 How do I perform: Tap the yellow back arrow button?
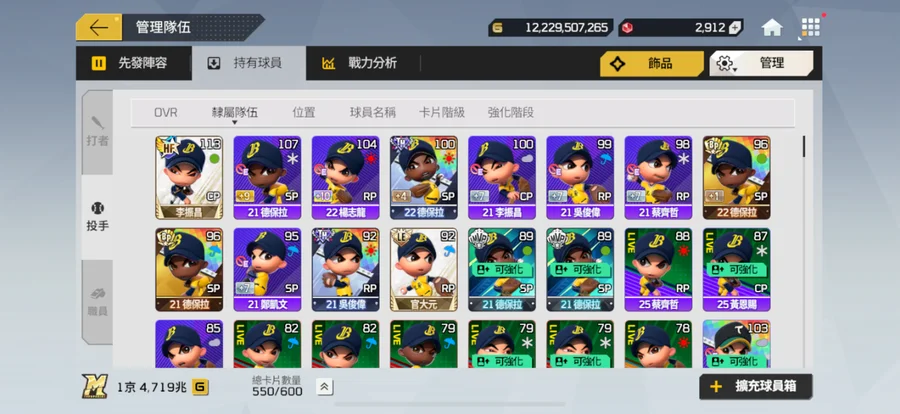(x=99, y=28)
